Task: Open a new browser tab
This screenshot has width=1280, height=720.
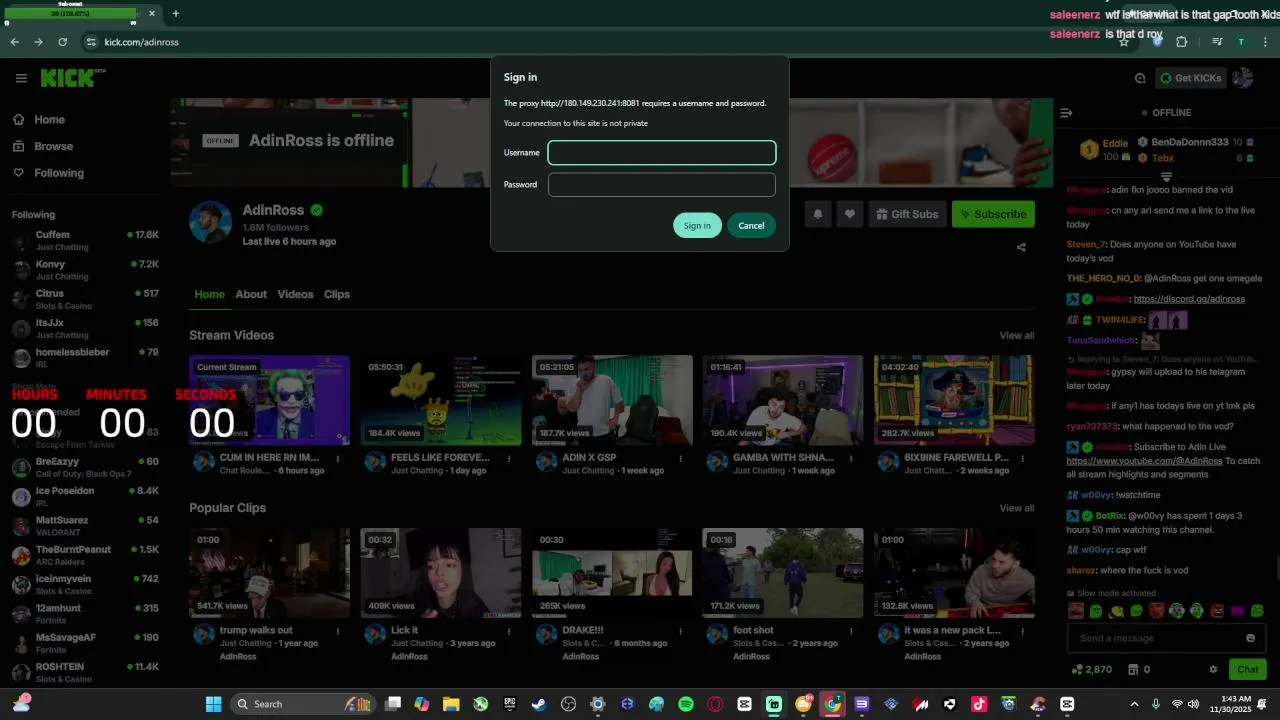Action: point(175,13)
